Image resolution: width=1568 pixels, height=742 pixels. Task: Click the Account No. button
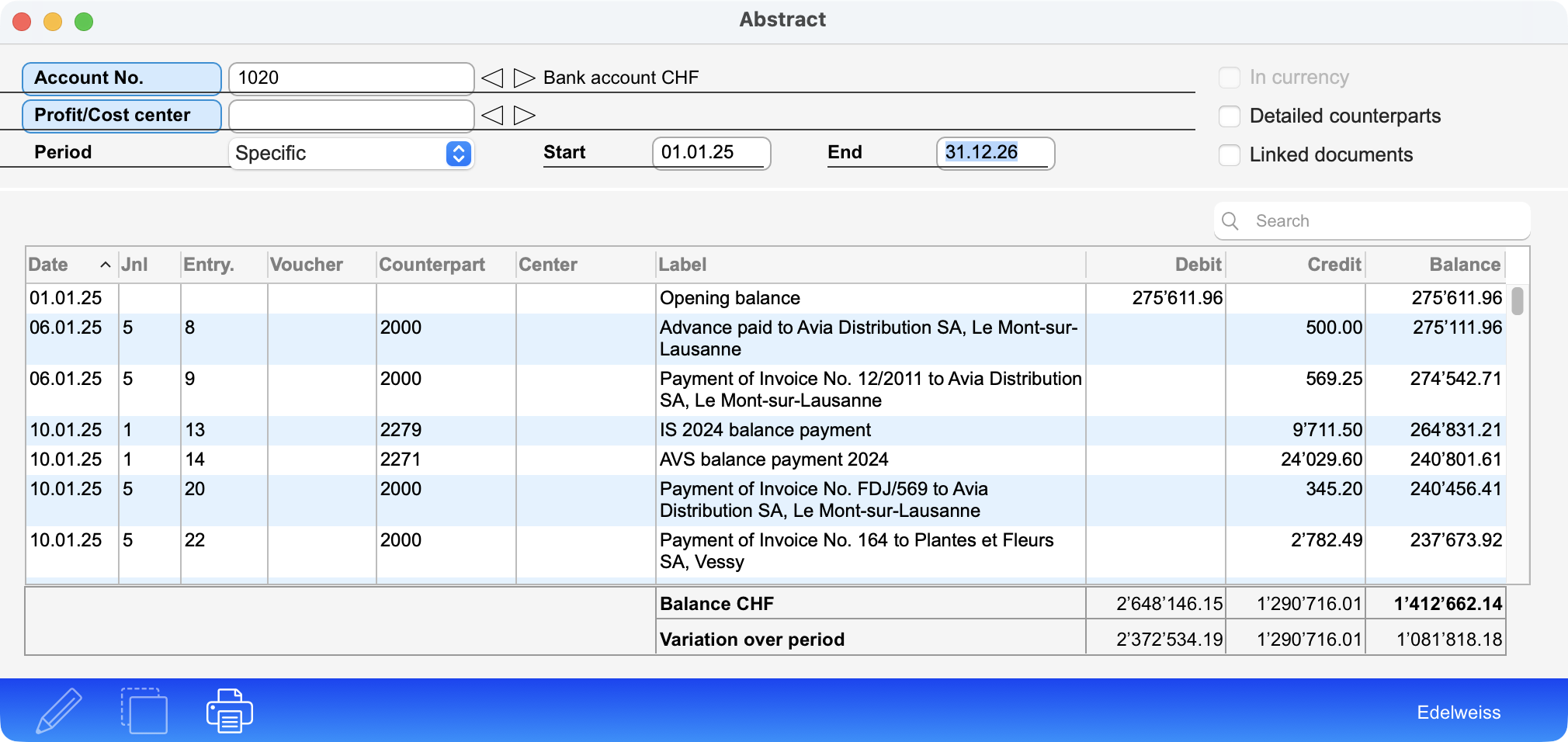coord(122,78)
